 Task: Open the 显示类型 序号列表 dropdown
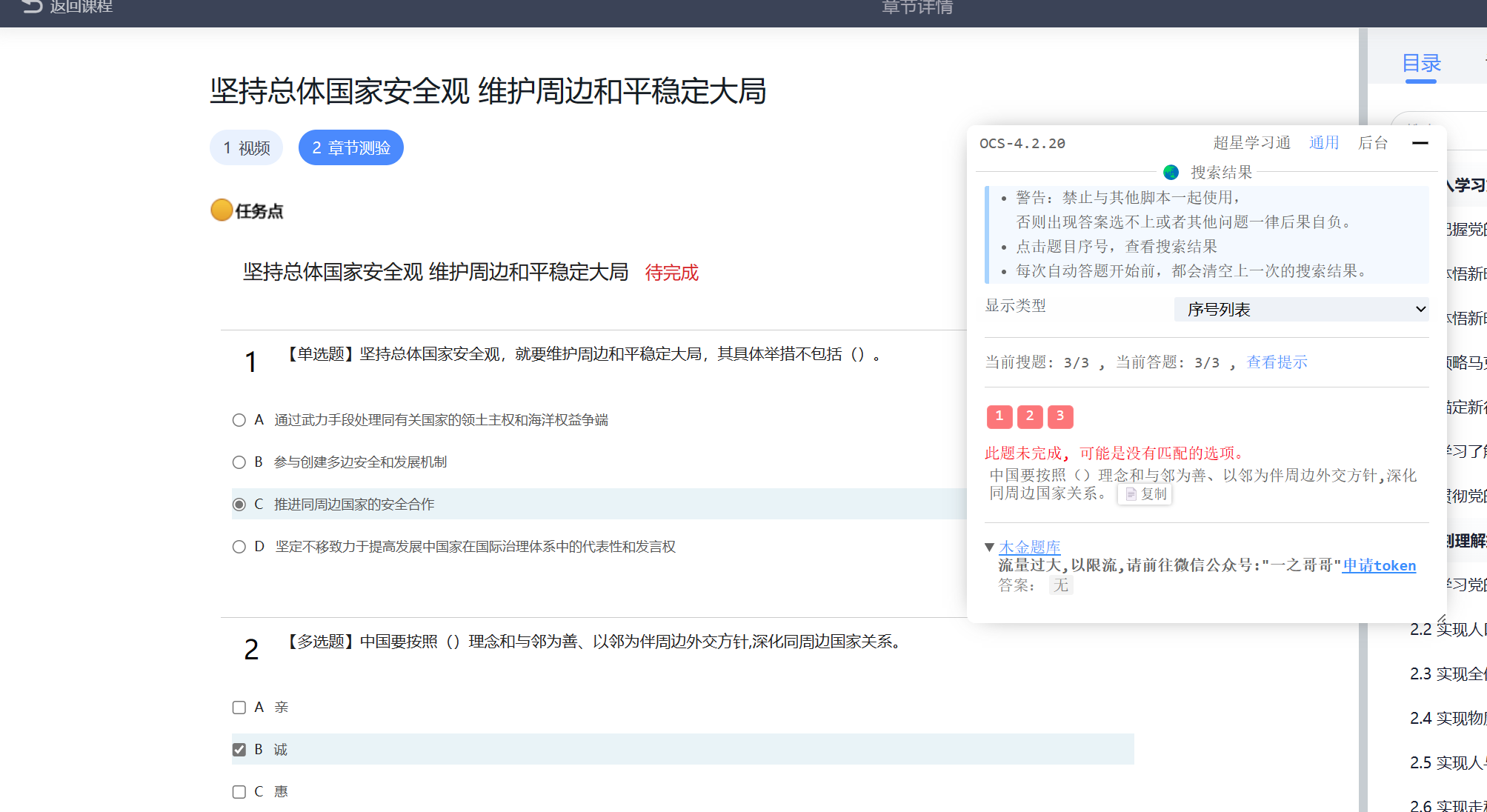pos(1301,309)
